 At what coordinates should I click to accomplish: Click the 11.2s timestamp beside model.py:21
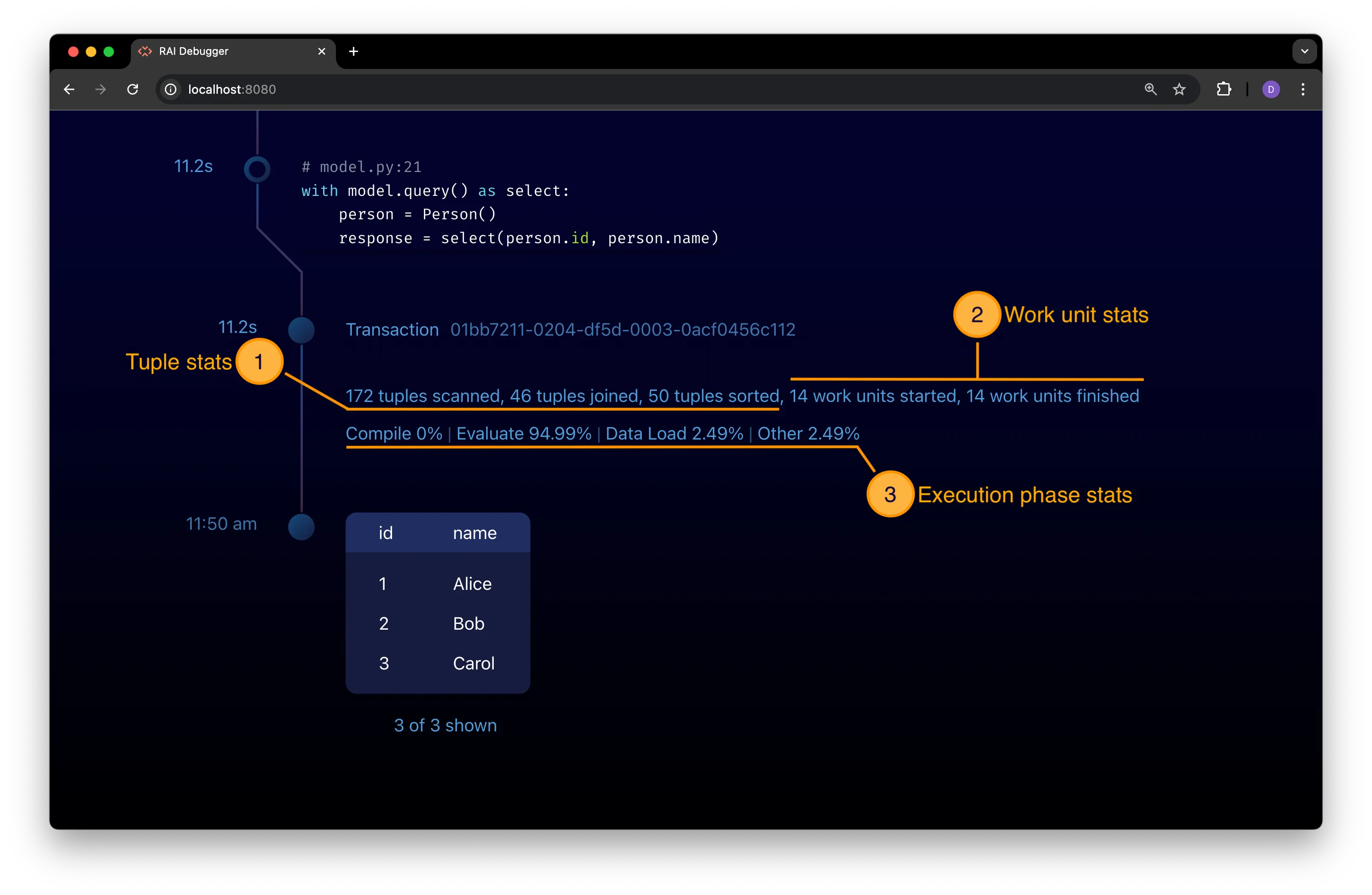coord(194,166)
